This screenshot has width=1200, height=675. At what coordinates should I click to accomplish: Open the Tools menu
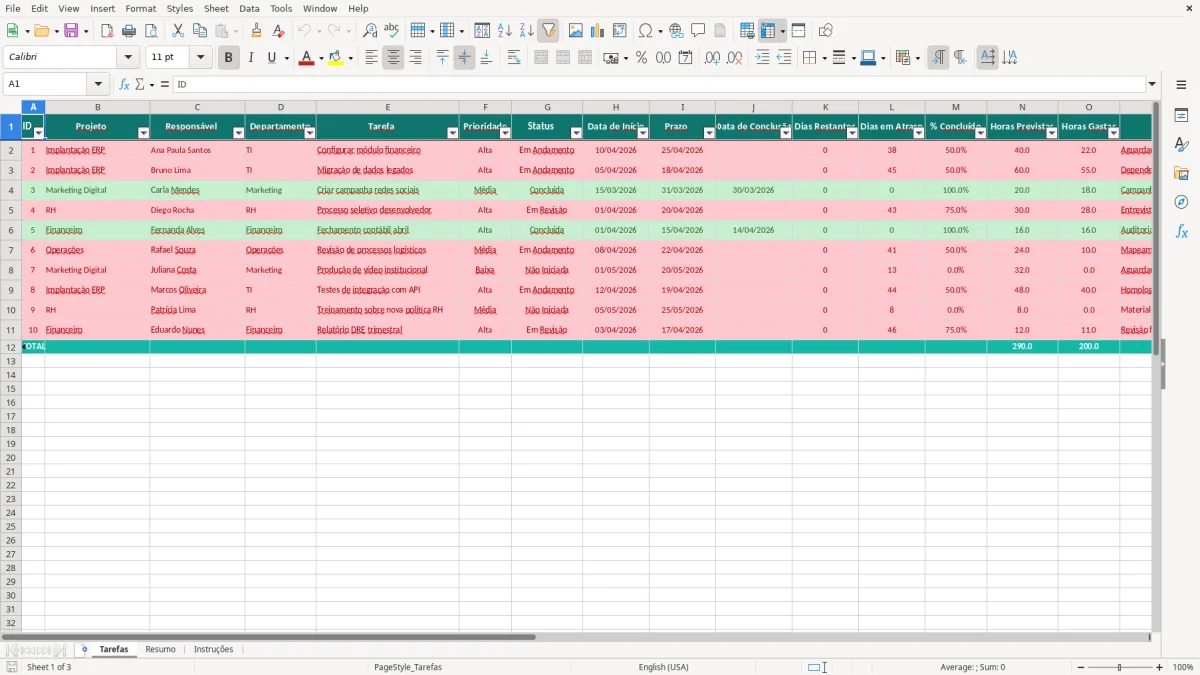tap(281, 8)
